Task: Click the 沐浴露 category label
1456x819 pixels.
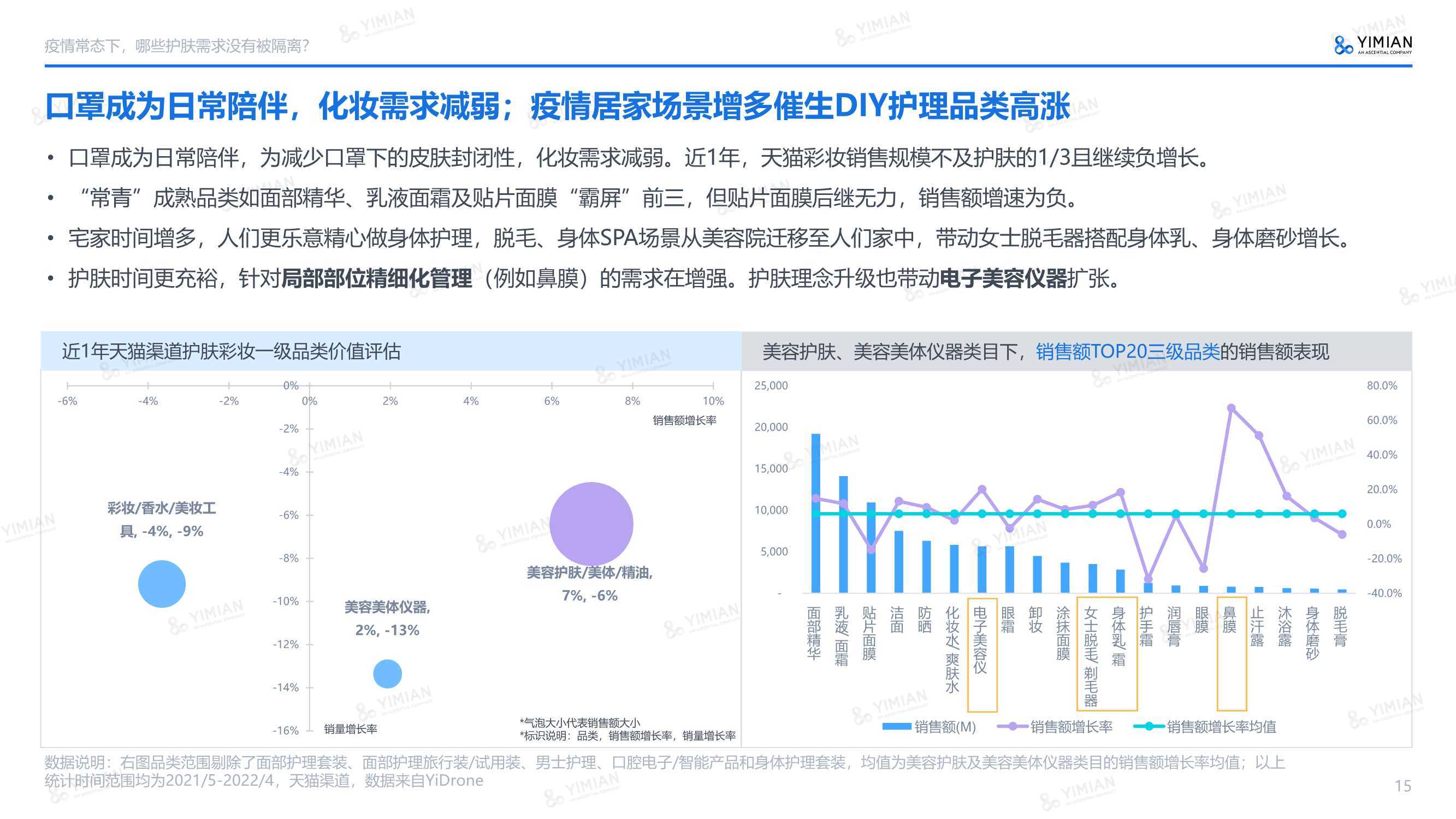Action: click(x=1285, y=626)
